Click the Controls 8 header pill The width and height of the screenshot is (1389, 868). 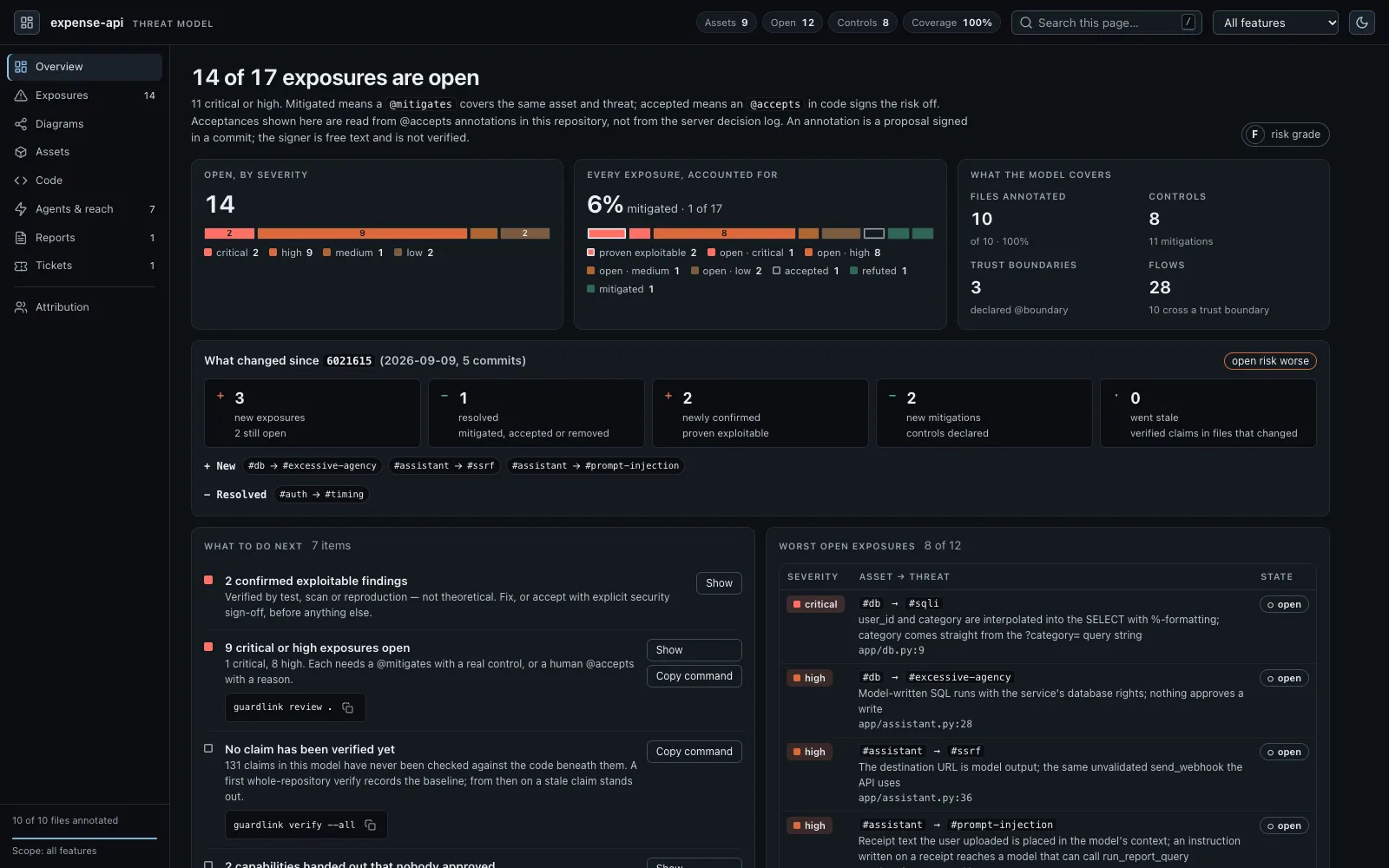tap(863, 23)
